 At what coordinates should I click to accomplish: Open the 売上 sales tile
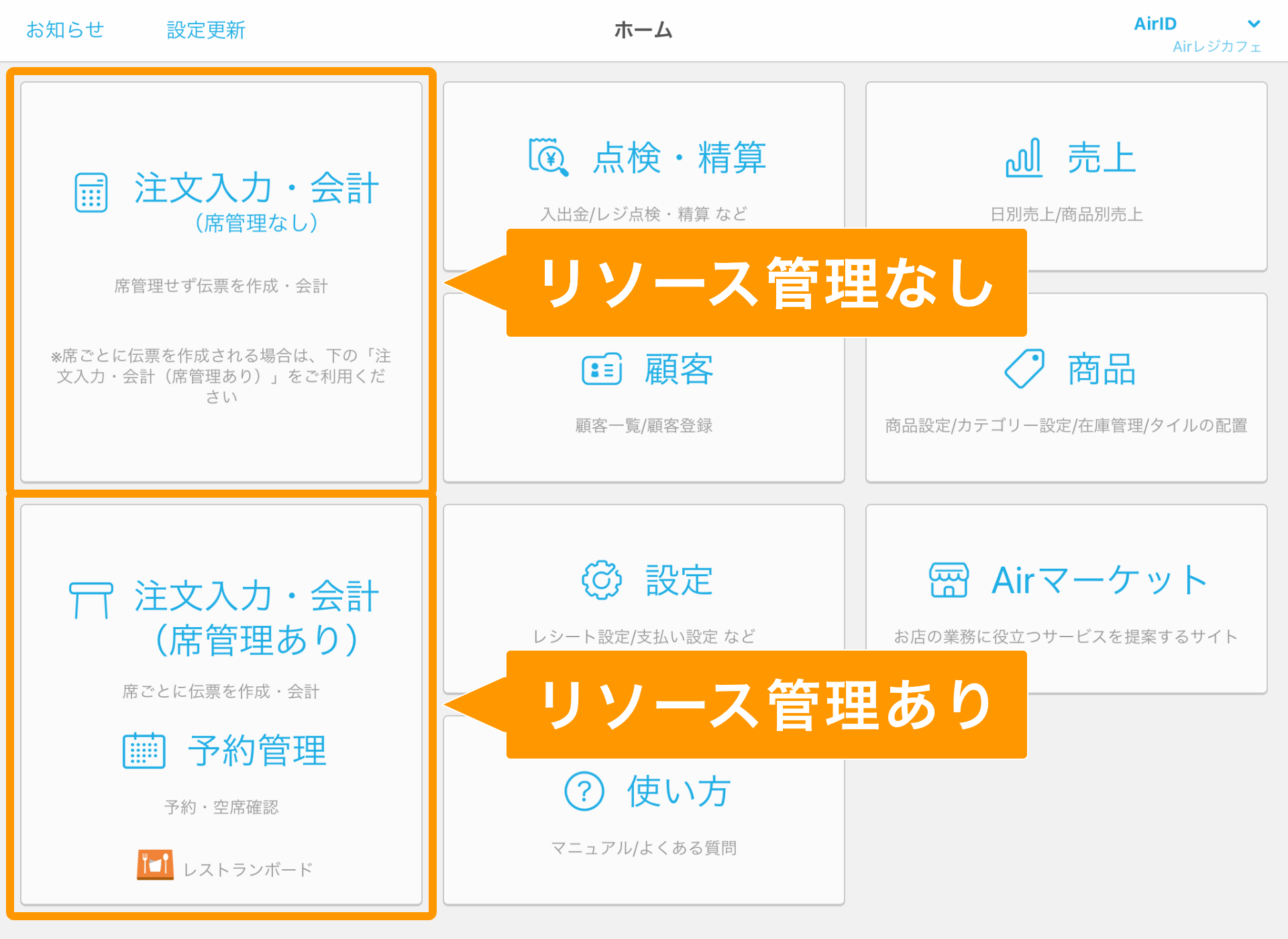(x=1065, y=176)
